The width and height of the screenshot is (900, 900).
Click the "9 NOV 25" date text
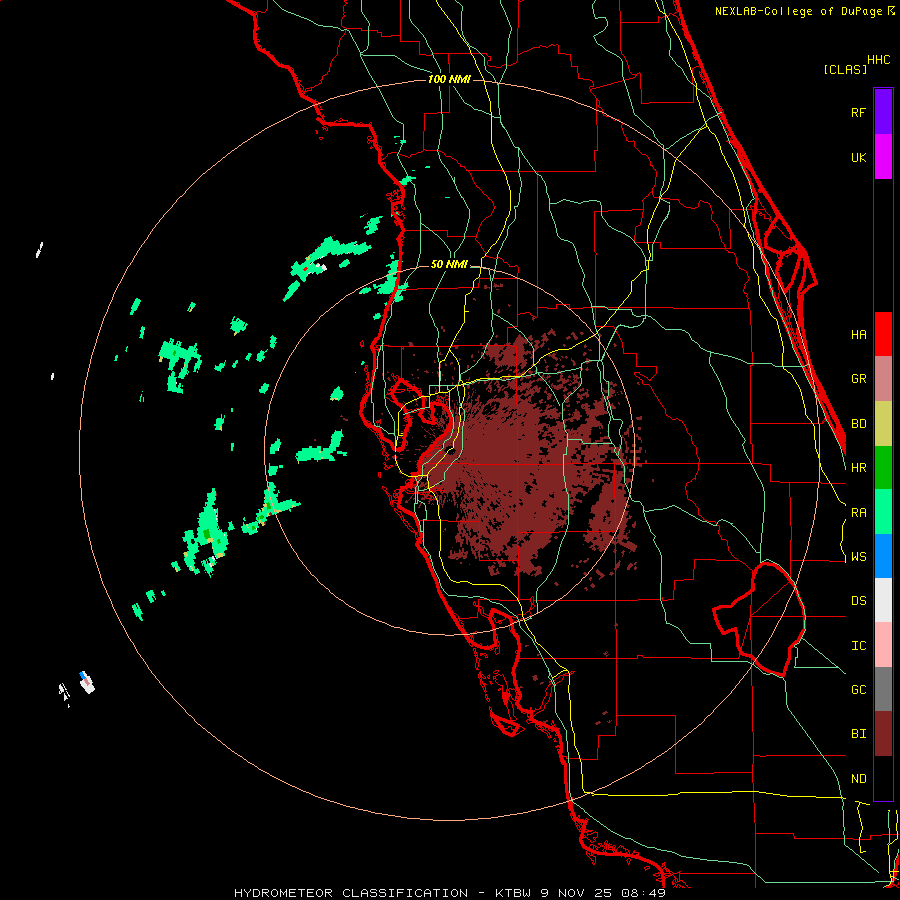[x=575, y=893]
